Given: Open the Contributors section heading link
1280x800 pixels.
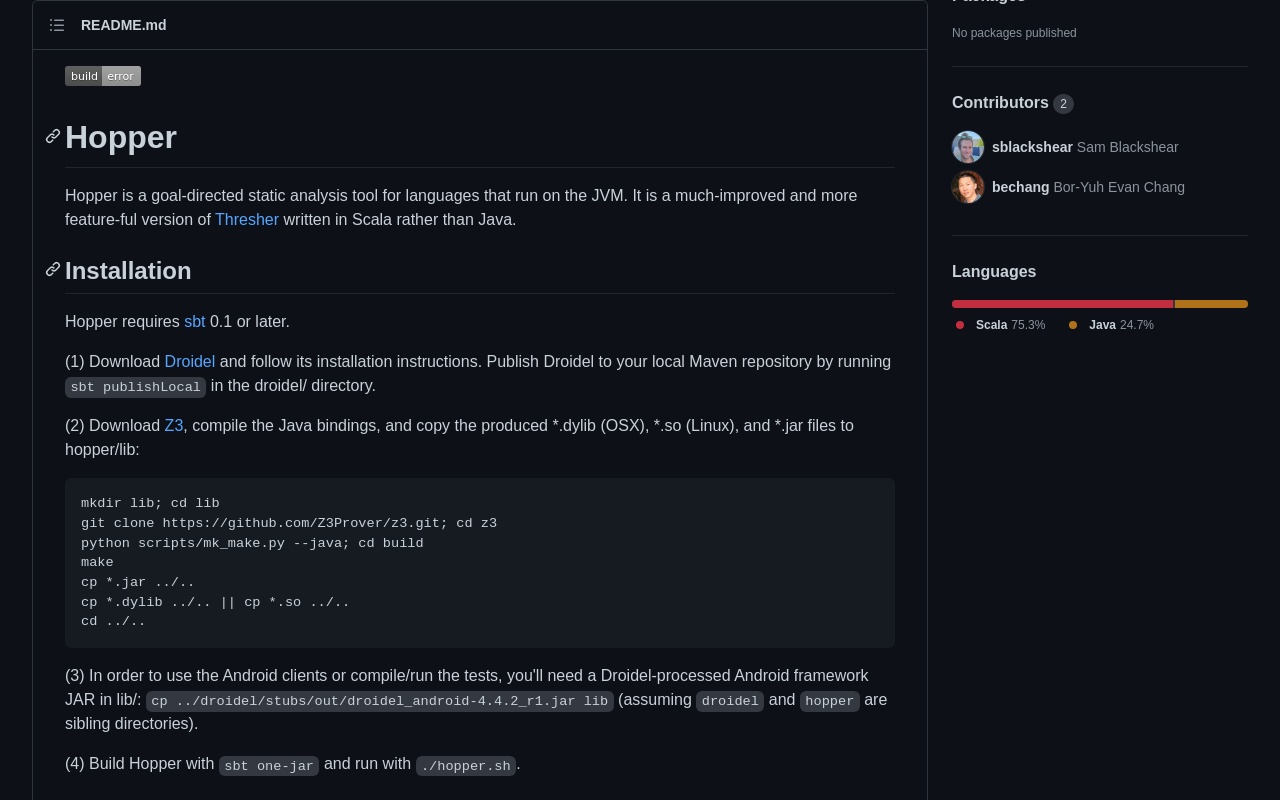Looking at the screenshot, I should pyautogui.click(x=1000, y=103).
